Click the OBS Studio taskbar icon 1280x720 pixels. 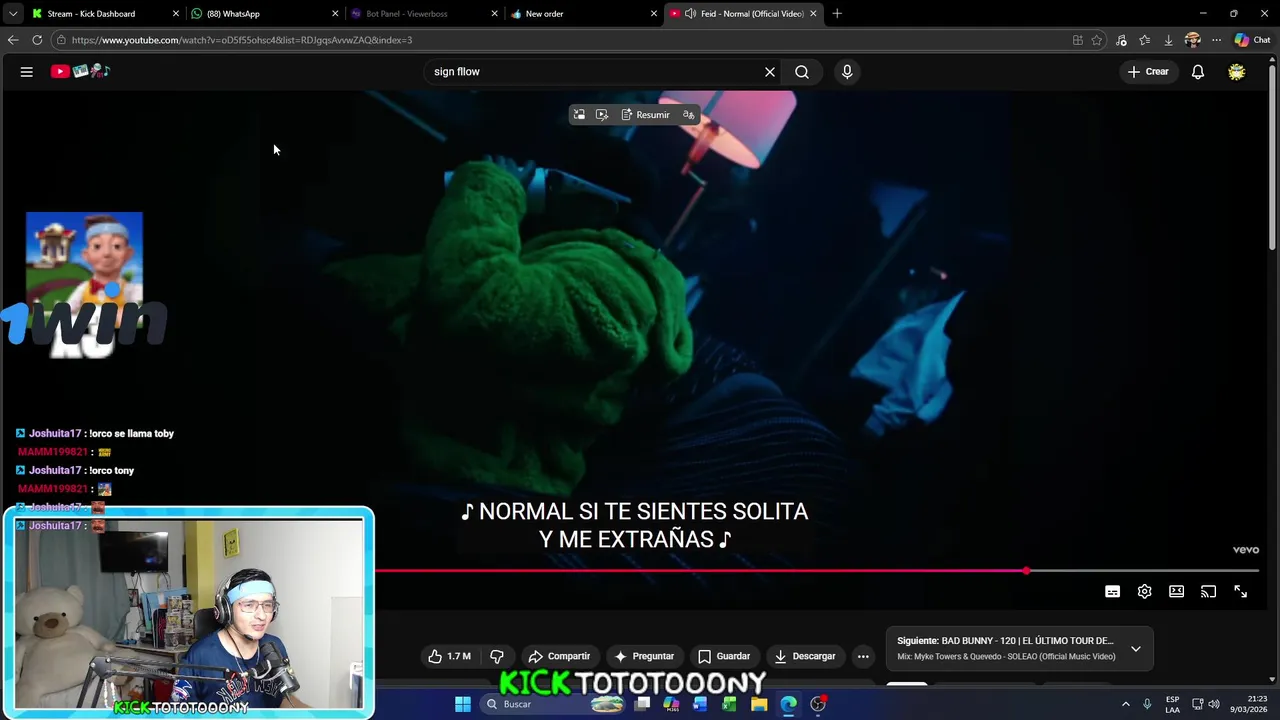pos(818,704)
